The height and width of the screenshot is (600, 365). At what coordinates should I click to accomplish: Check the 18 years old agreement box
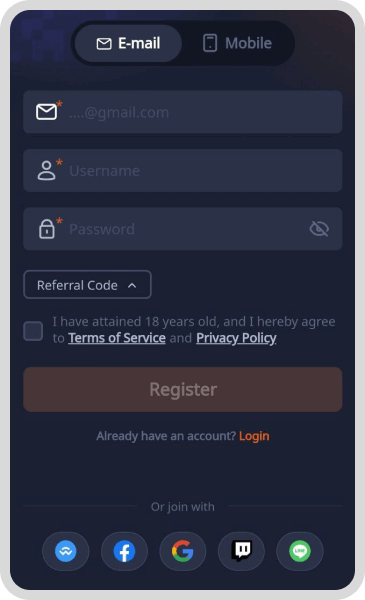(33, 331)
